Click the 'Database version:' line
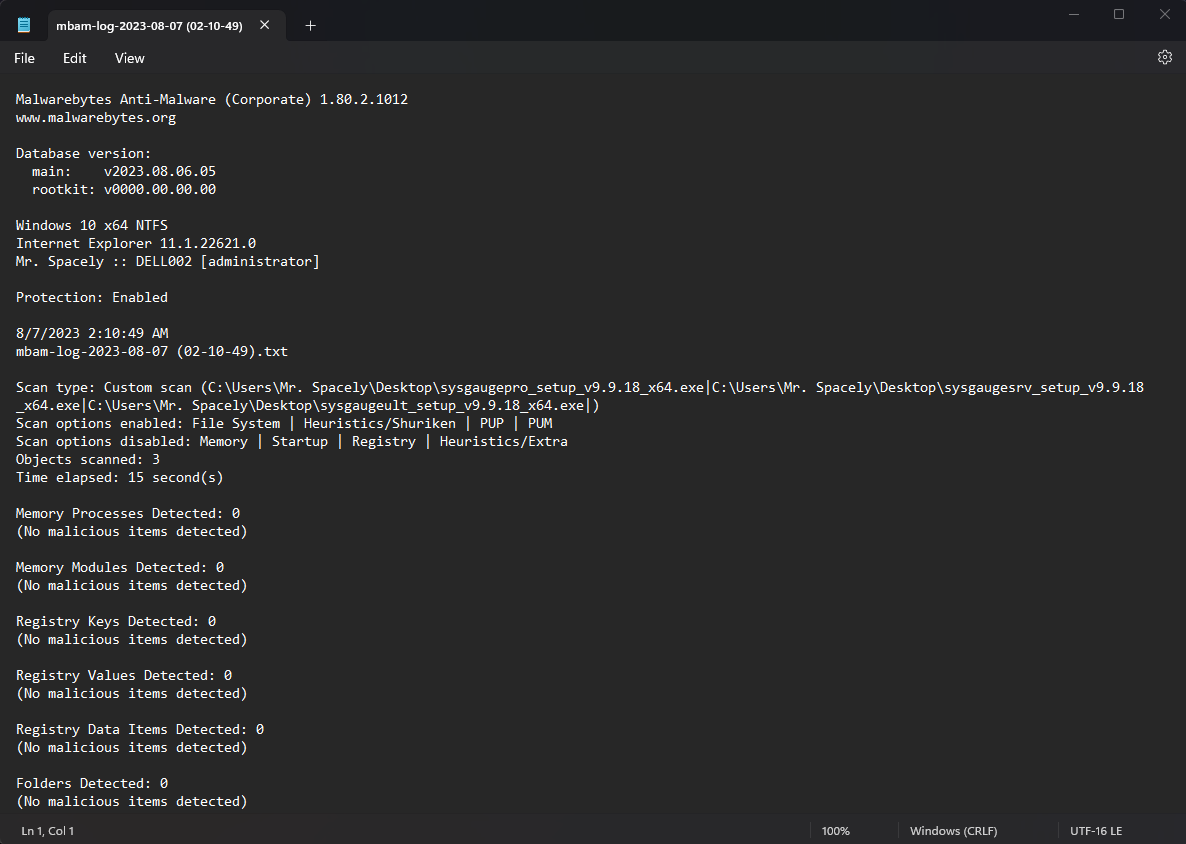The height and width of the screenshot is (844, 1186). click(x=83, y=153)
